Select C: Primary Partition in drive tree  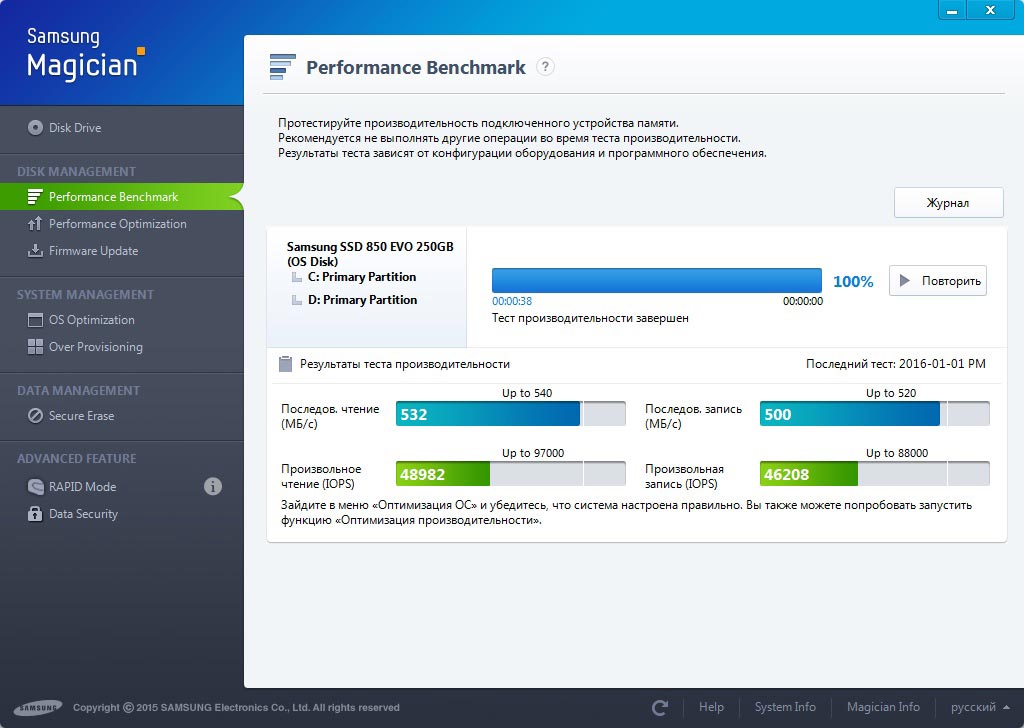[361, 277]
